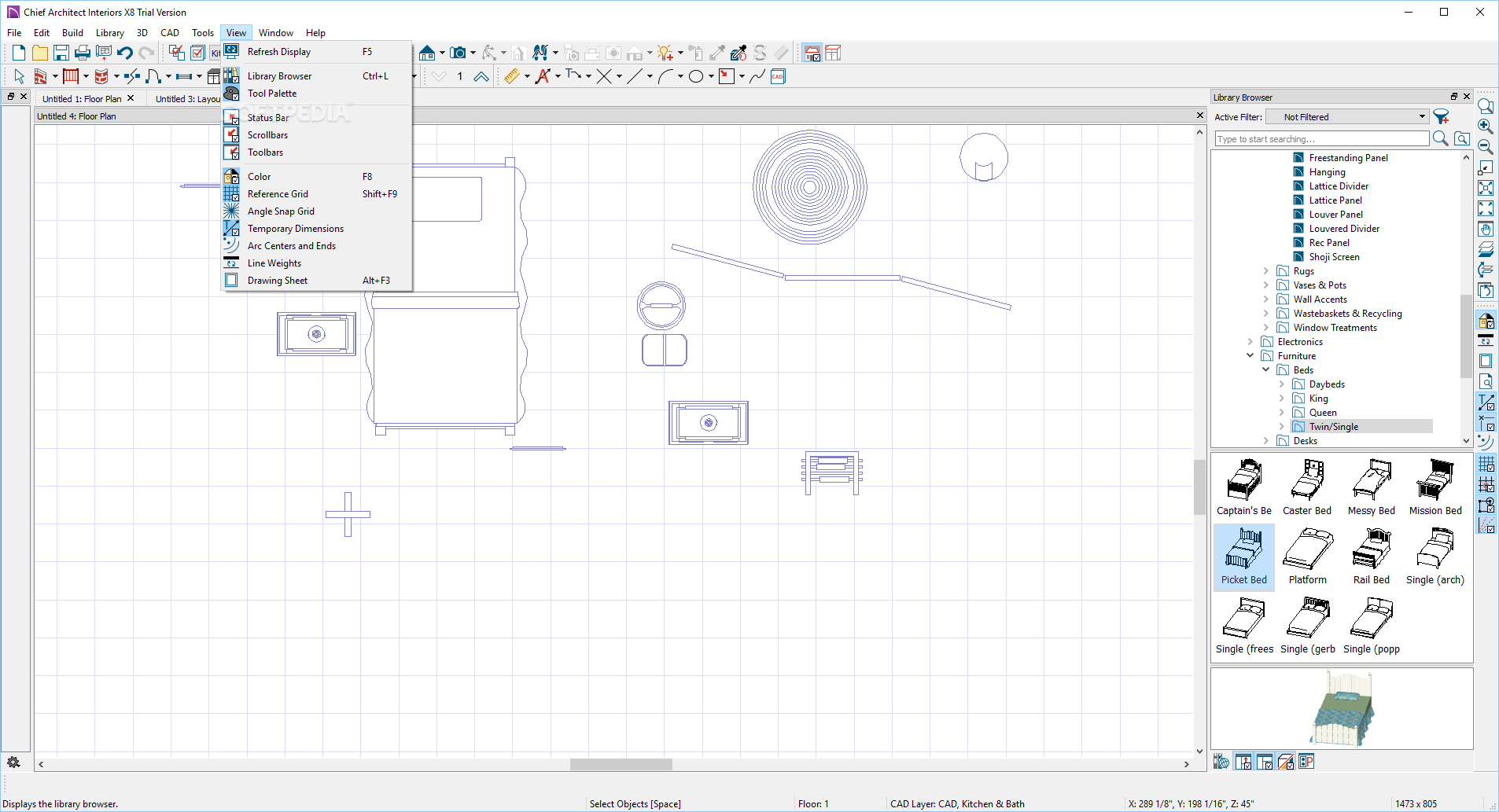The height and width of the screenshot is (812, 1499).
Task: Click the library search input field
Action: click(1321, 139)
